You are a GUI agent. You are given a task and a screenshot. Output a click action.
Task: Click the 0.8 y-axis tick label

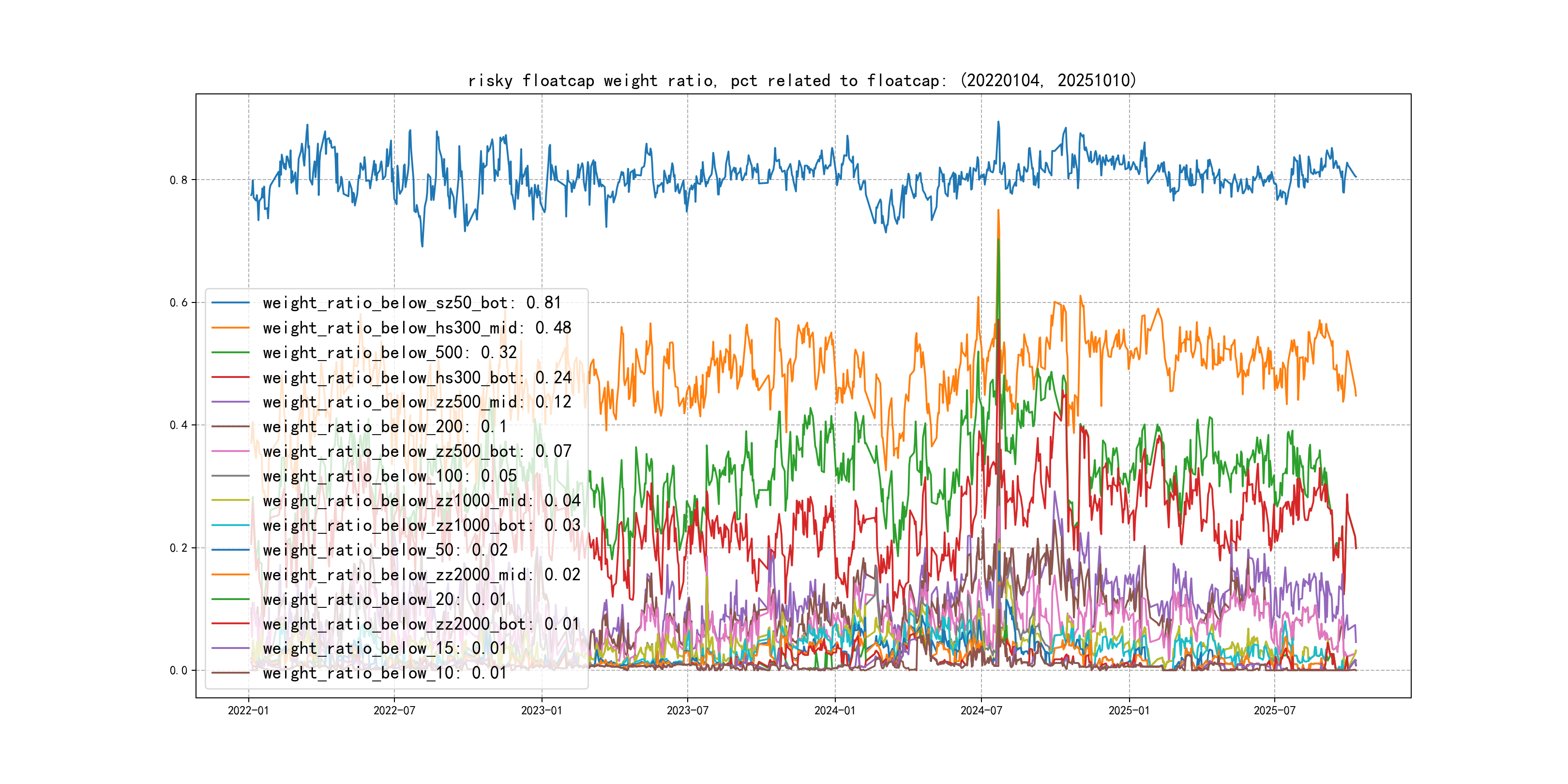tap(178, 180)
